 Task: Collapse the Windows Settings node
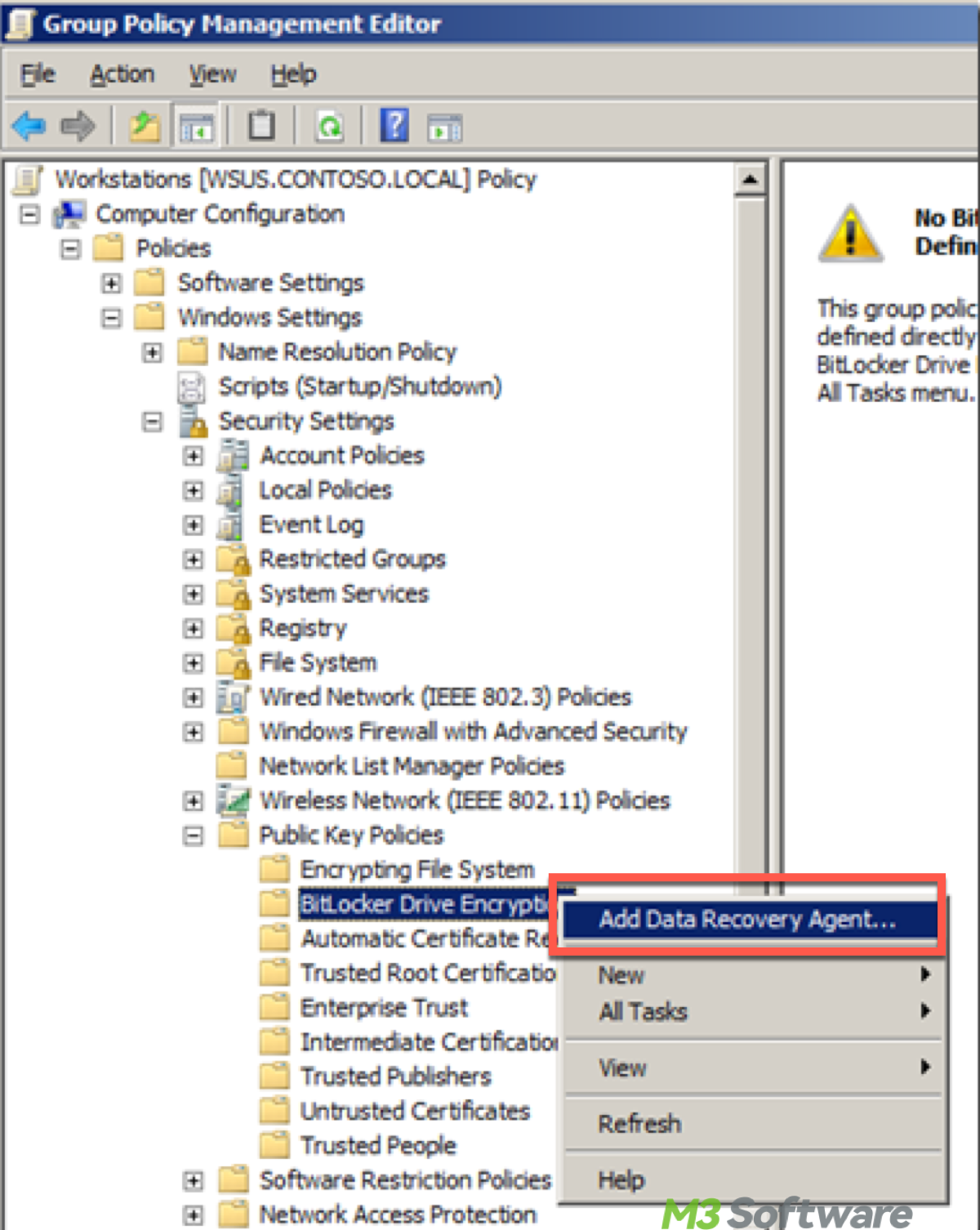tap(112, 318)
